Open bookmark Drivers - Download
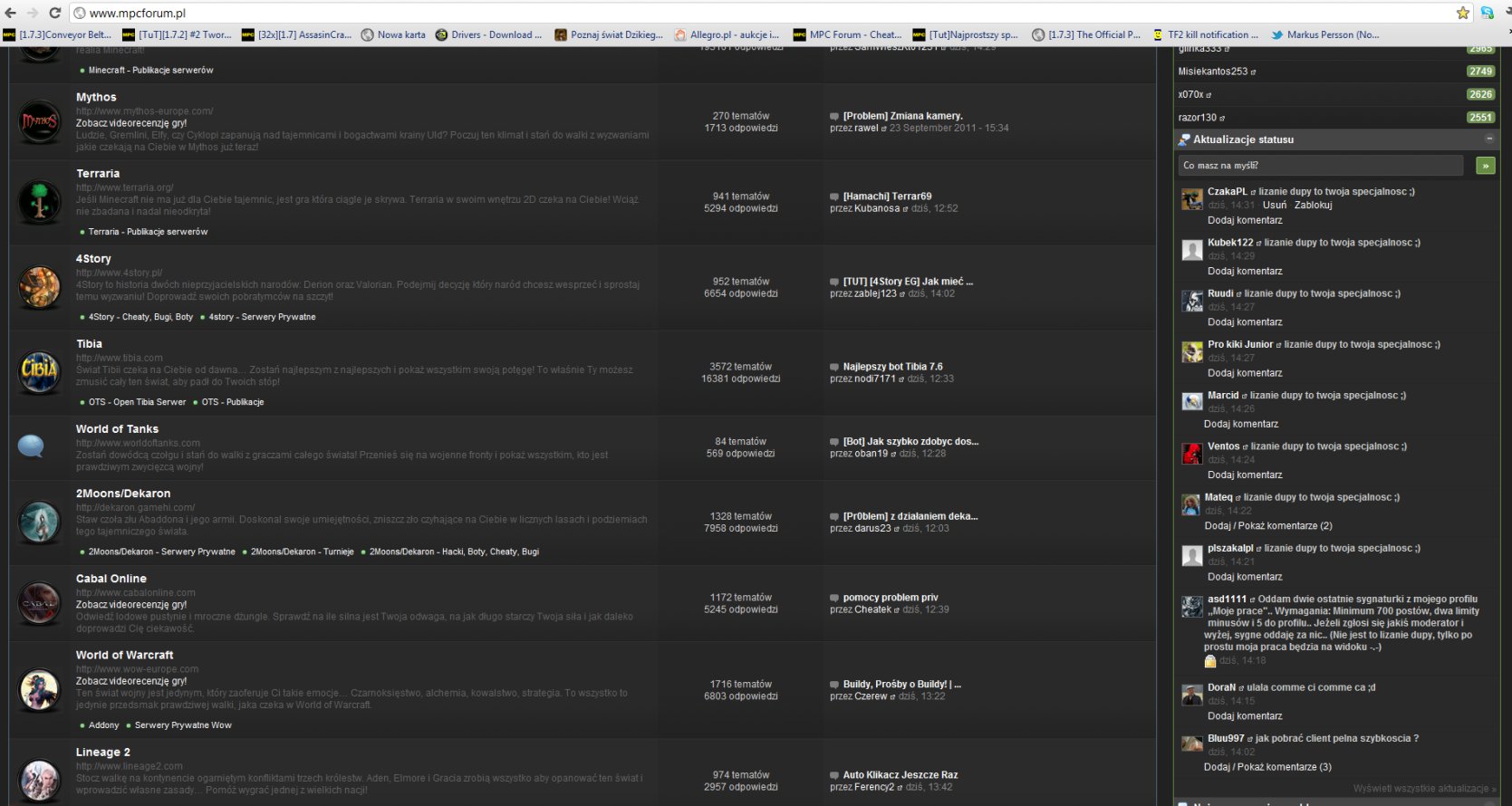 point(488,34)
